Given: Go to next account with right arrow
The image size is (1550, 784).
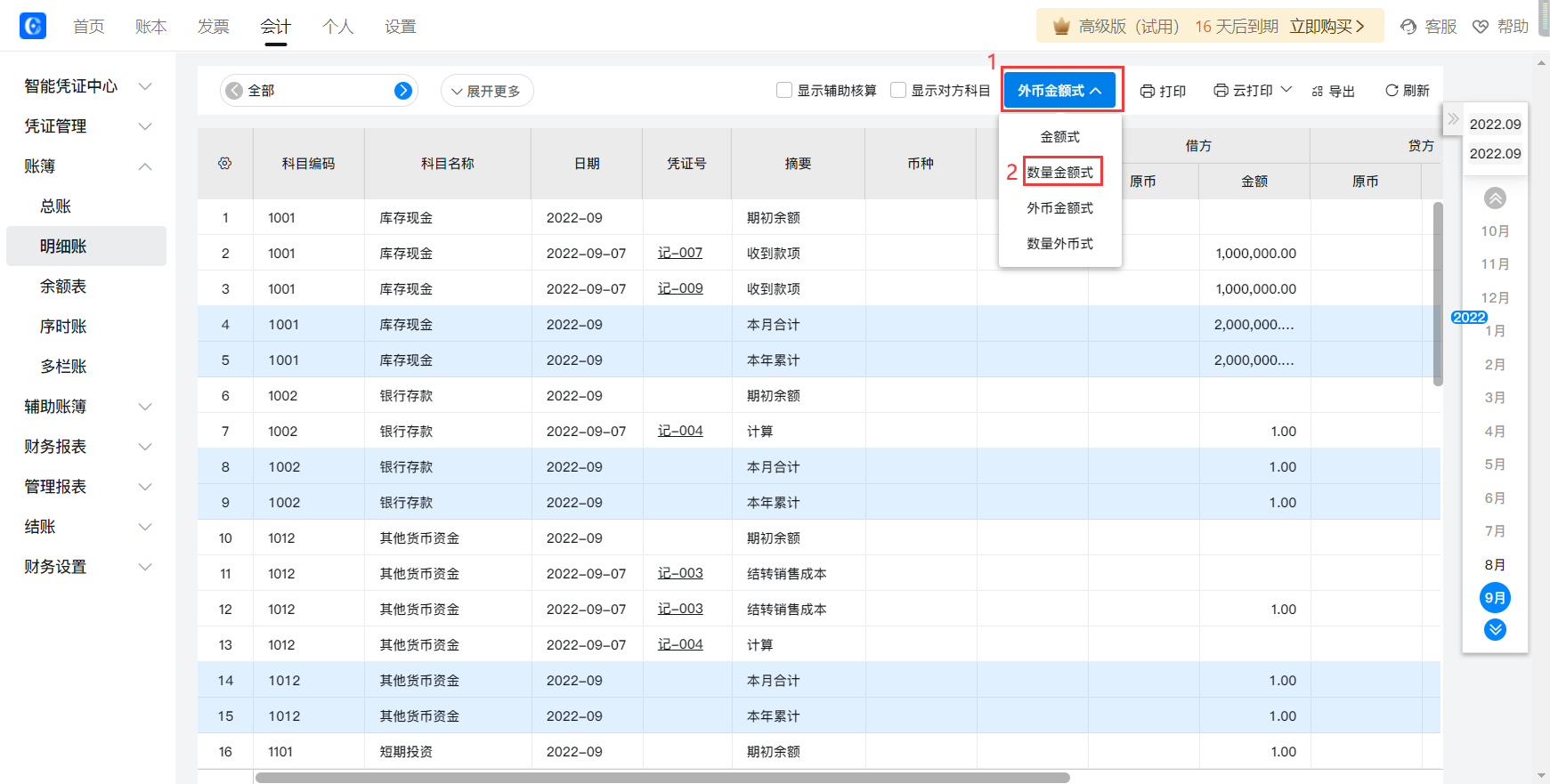Looking at the screenshot, I should point(403,90).
